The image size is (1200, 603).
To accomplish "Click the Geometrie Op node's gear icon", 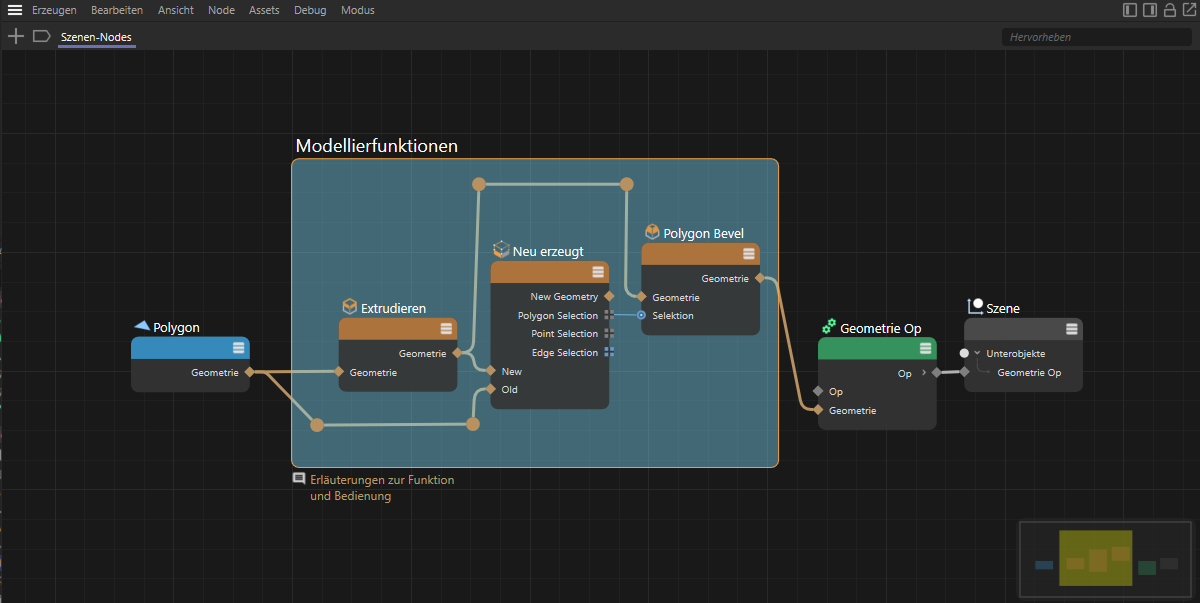I will click(829, 326).
